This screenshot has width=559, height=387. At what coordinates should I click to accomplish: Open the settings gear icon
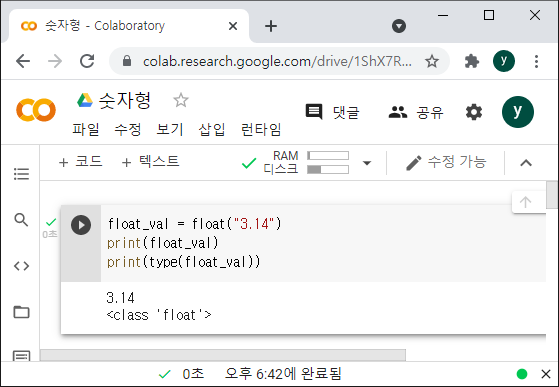[474, 112]
